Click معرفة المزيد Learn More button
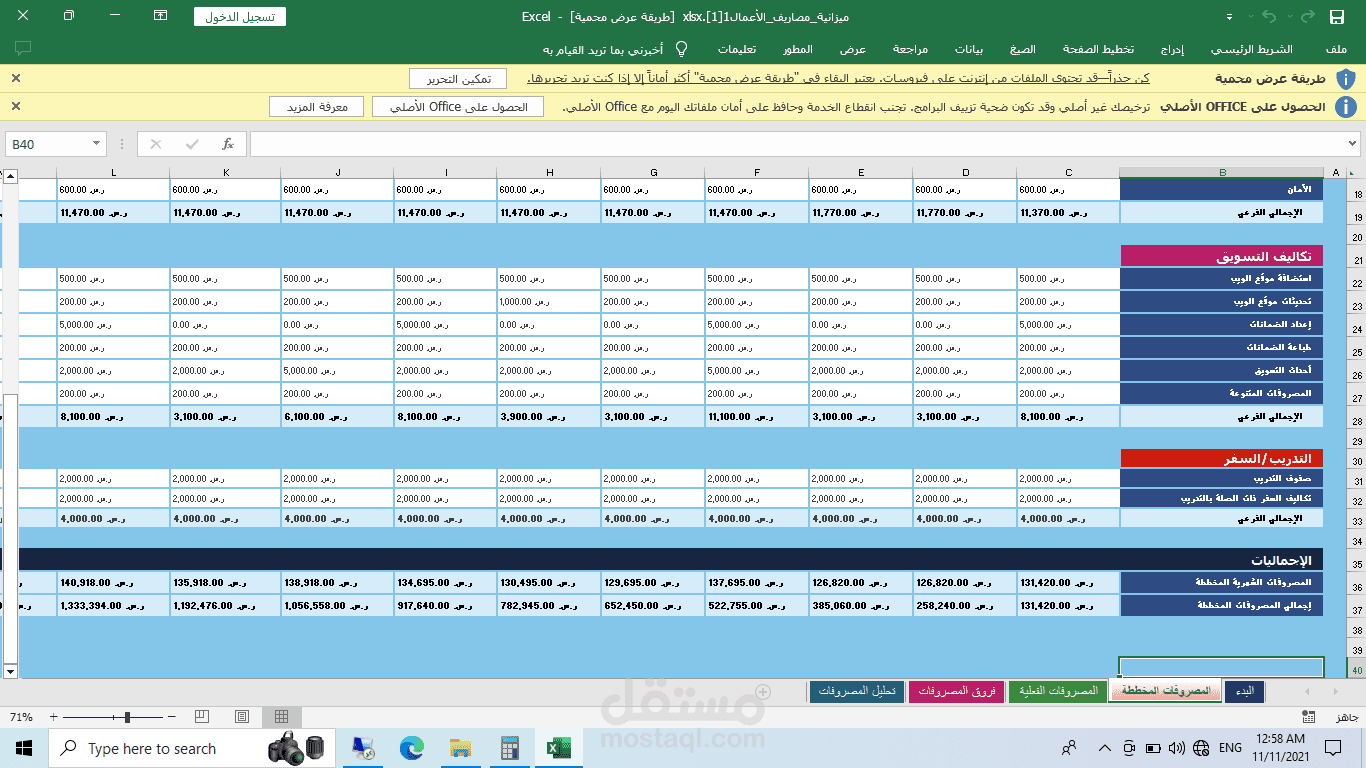This screenshot has width=1366, height=768. (x=317, y=107)
